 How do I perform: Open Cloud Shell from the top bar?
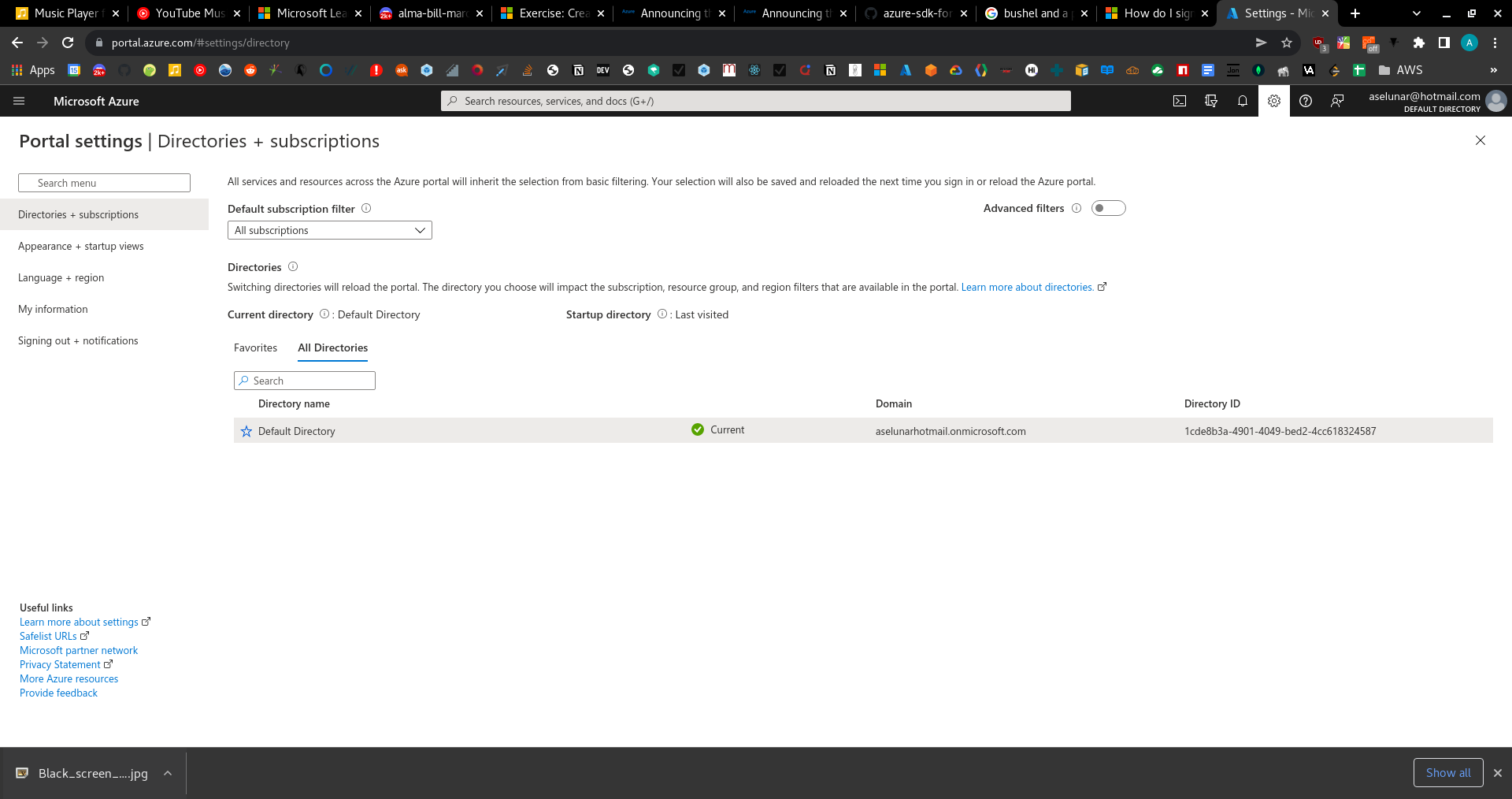tap(1180, 101)
